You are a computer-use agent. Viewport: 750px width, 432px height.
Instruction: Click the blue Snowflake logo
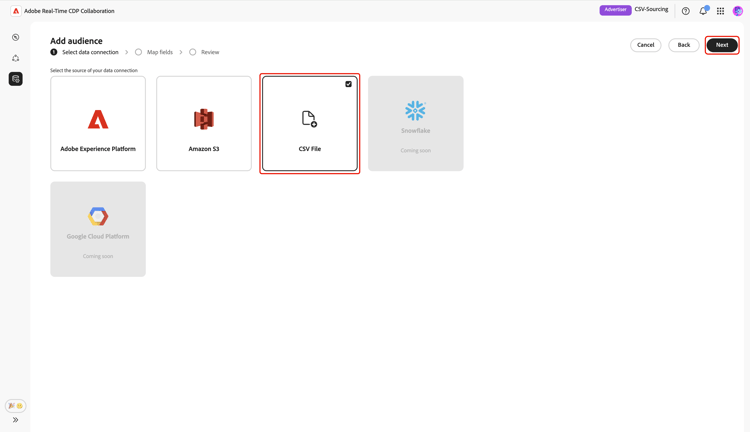[x=415, y=111]
